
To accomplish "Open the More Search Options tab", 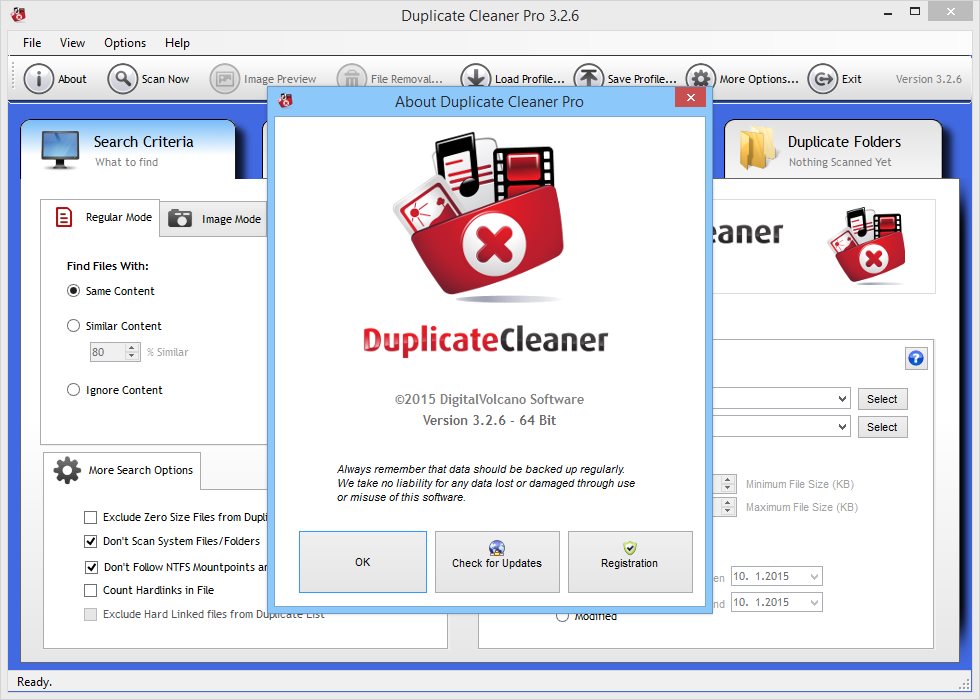I will [x=122, y=470].
